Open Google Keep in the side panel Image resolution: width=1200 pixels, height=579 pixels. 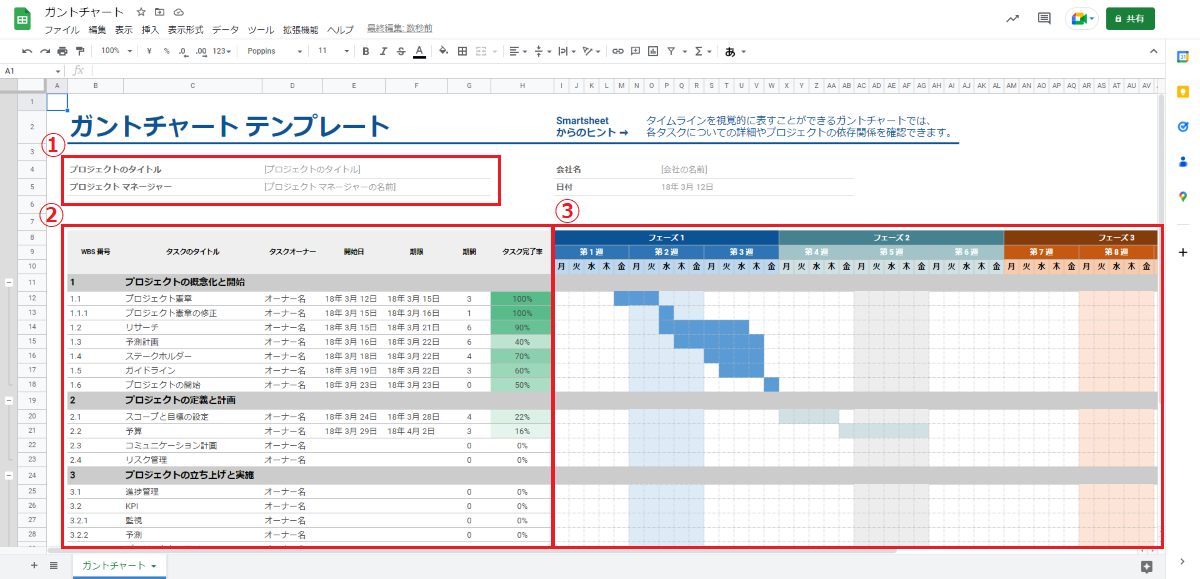(1183, 92)
